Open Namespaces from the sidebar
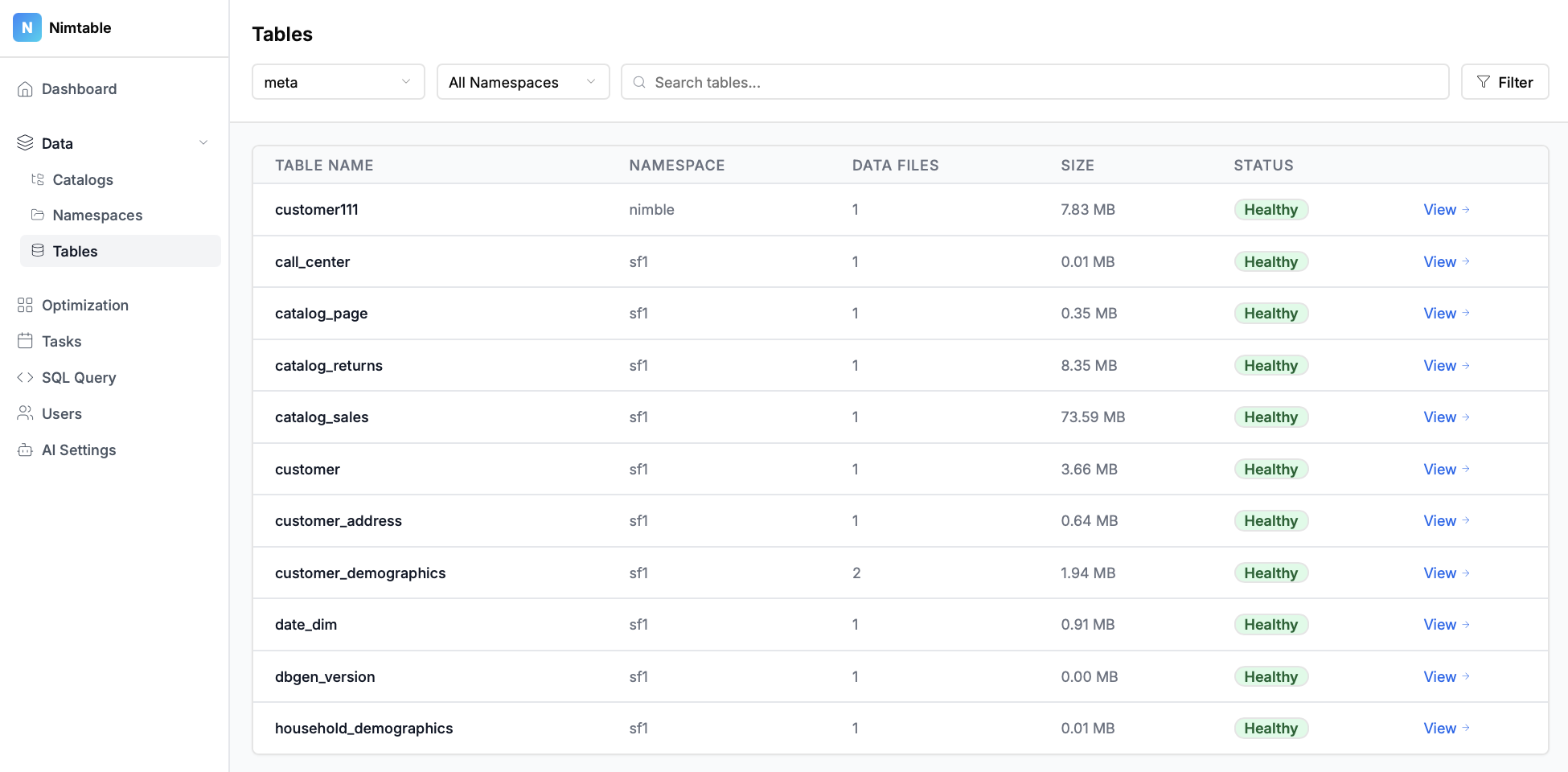1568x772 pixels. (x=97, y=215)
